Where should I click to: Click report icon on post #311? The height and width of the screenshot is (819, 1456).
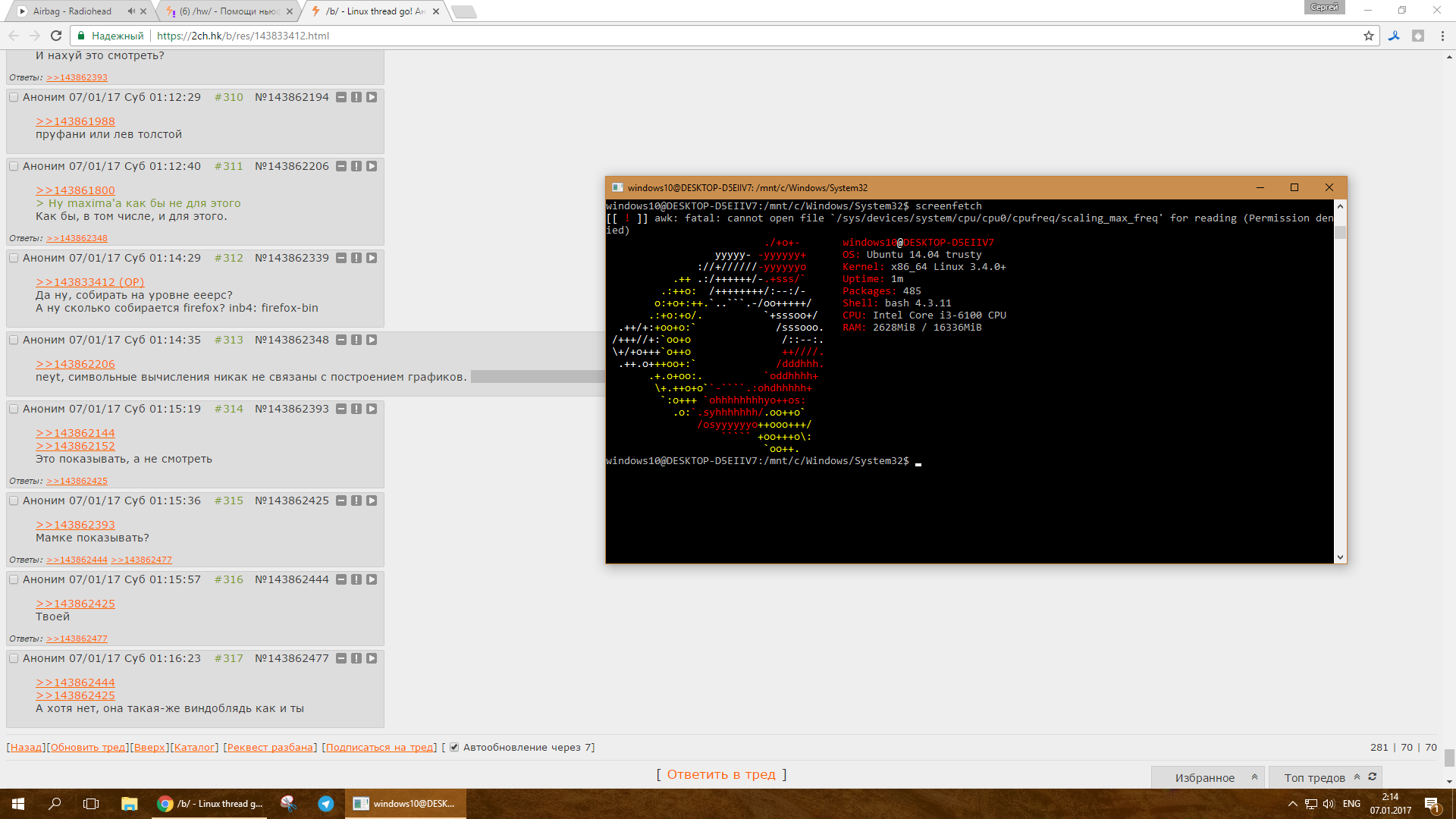tap(356, 166)
